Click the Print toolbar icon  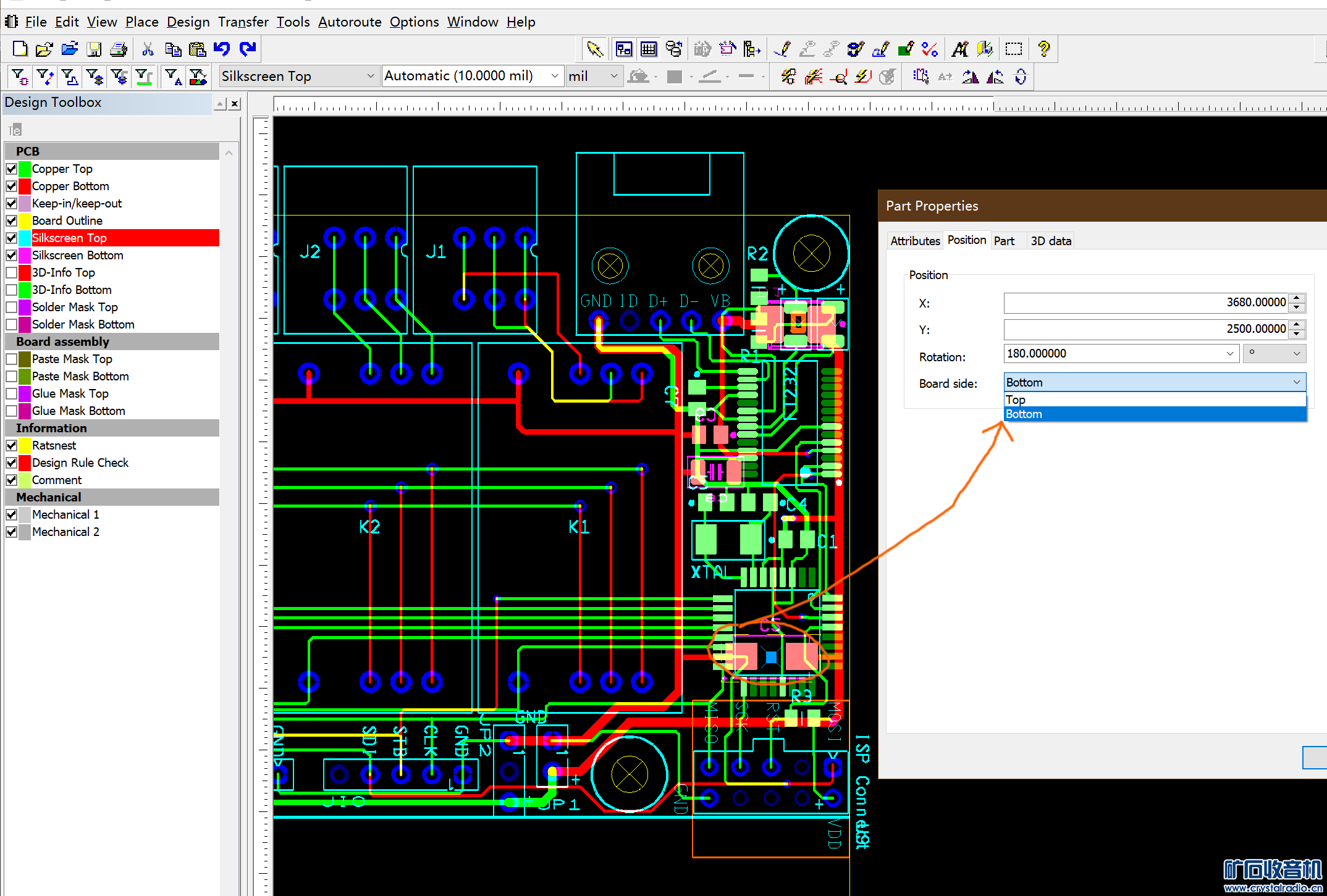118,49
